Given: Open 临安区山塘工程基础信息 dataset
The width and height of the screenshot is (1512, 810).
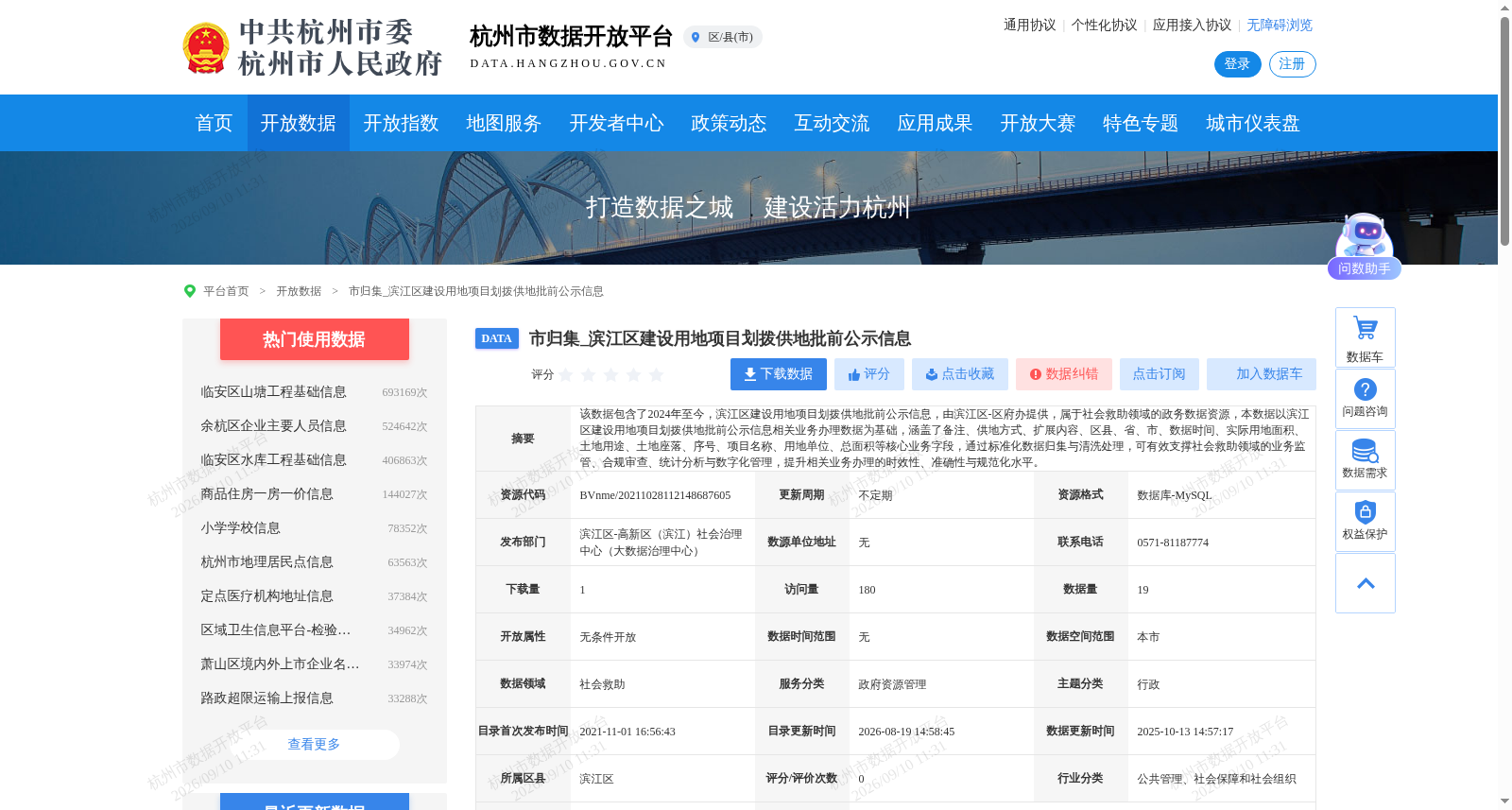Looking at the screenshot, I should tap(273, 392).
